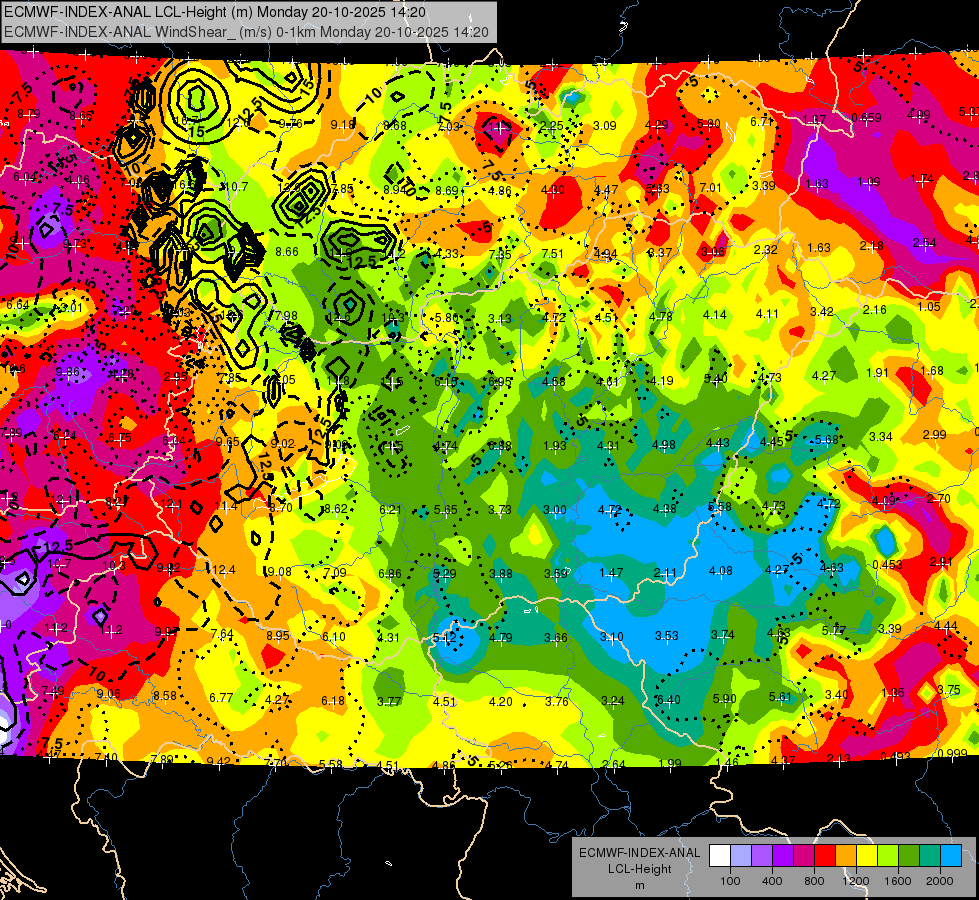Screen dimensions: 979x900
Task: Click the lime green swatch left of 1600
Action: [x=888, y=856]
